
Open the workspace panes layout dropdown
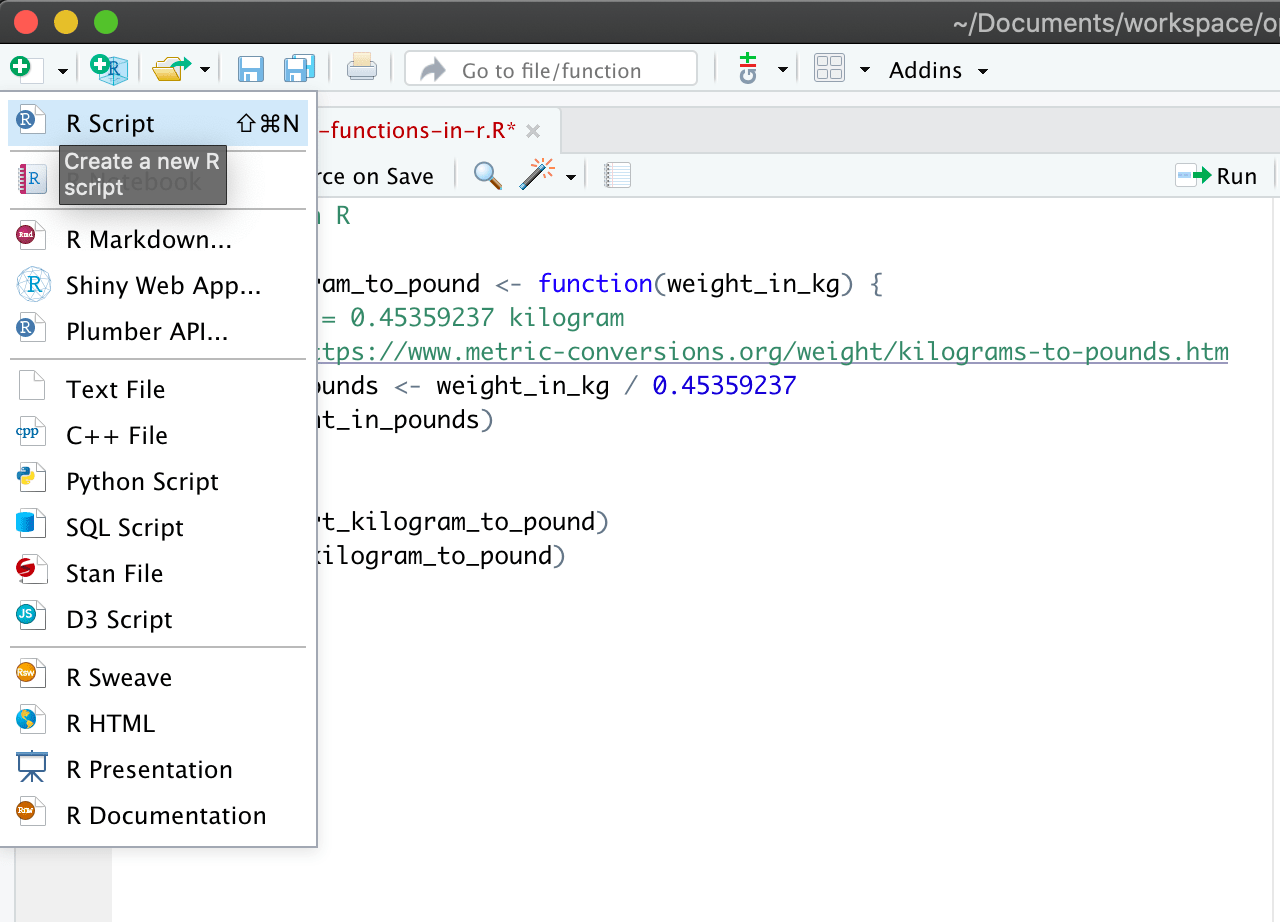tap(831, 69)
